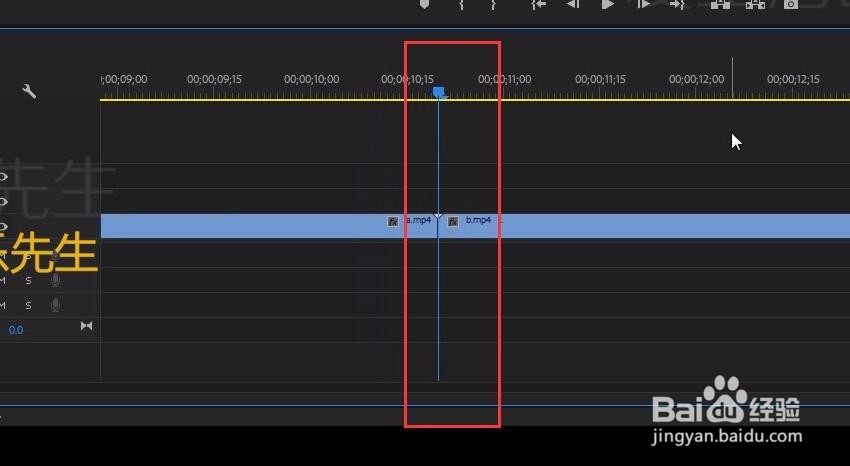850x466 pixels.
Task: Click the fx badge on b.mp4
Action: 453,221
